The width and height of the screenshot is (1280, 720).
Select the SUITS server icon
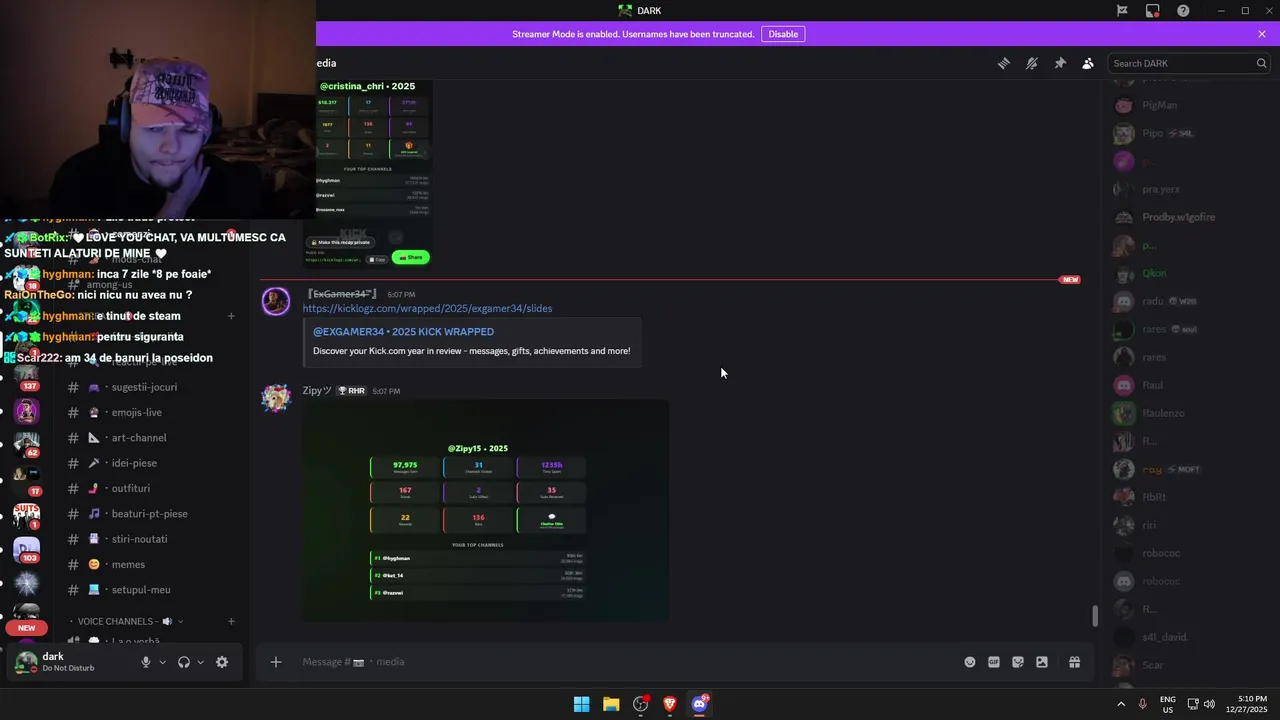26,515
